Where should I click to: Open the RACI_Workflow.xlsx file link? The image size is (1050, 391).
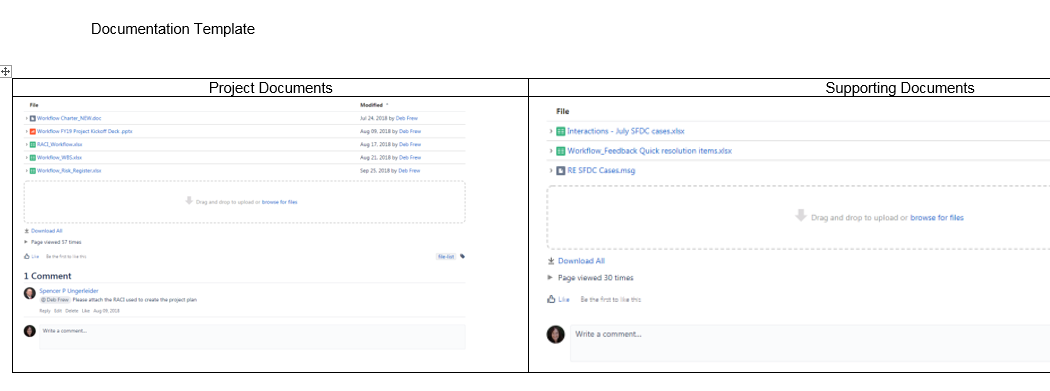60,145
